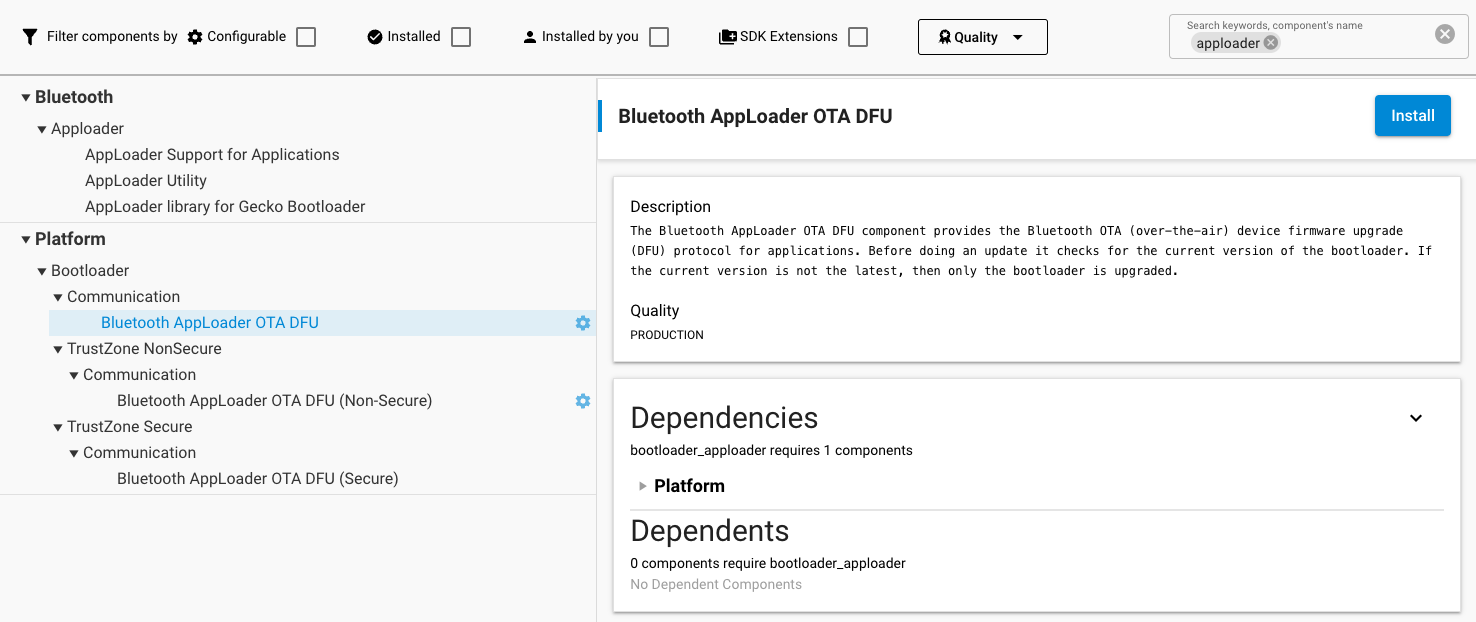Select AppLoader Utility in the tree

click(146, 180)
